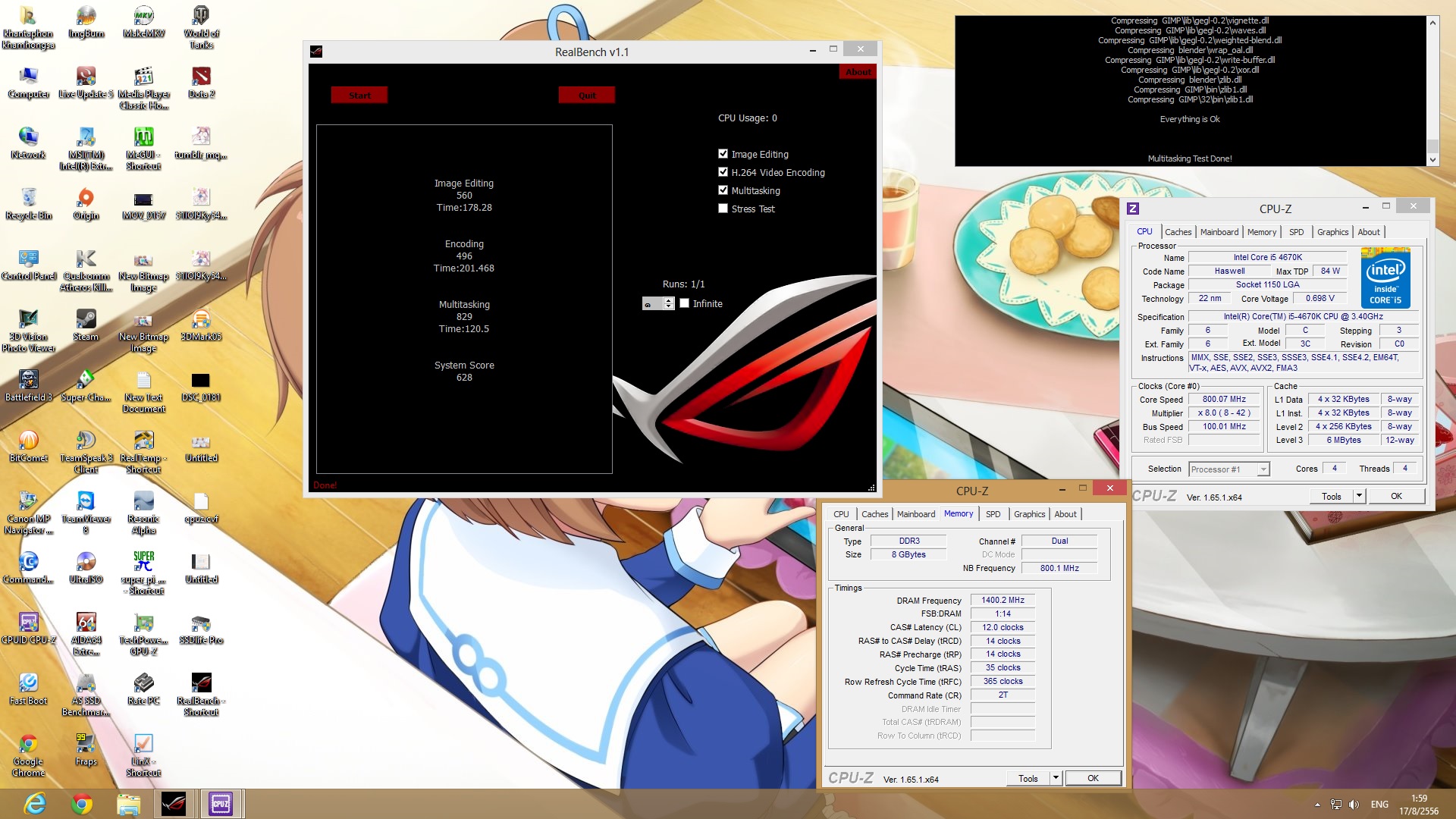This screenshot has width=1456, height=819.
Task: Click the About button in RealBench
Action: pyautogui.click(x=858, y=72)
